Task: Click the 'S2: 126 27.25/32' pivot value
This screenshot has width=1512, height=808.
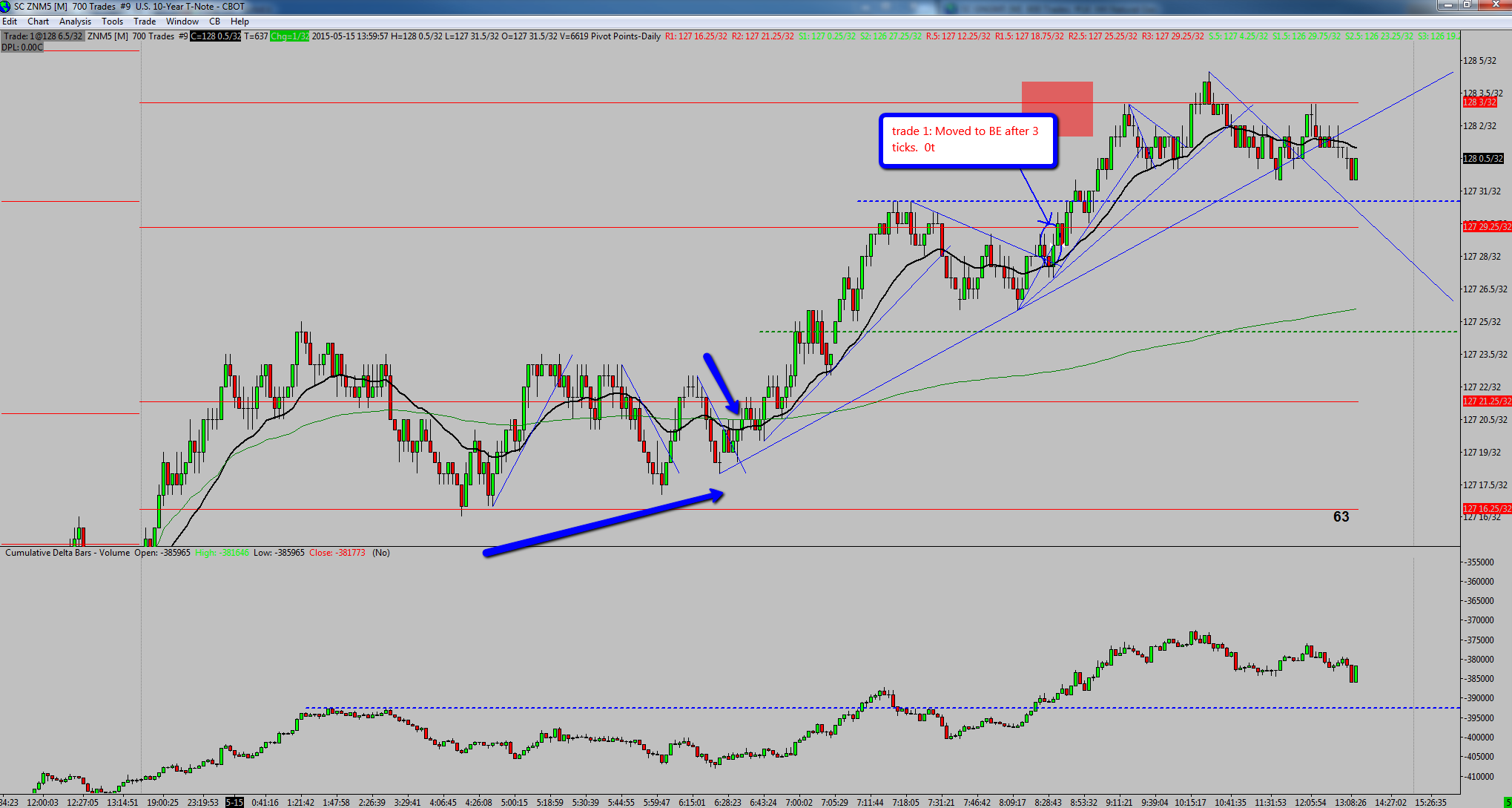Action: tap(891, 36)
